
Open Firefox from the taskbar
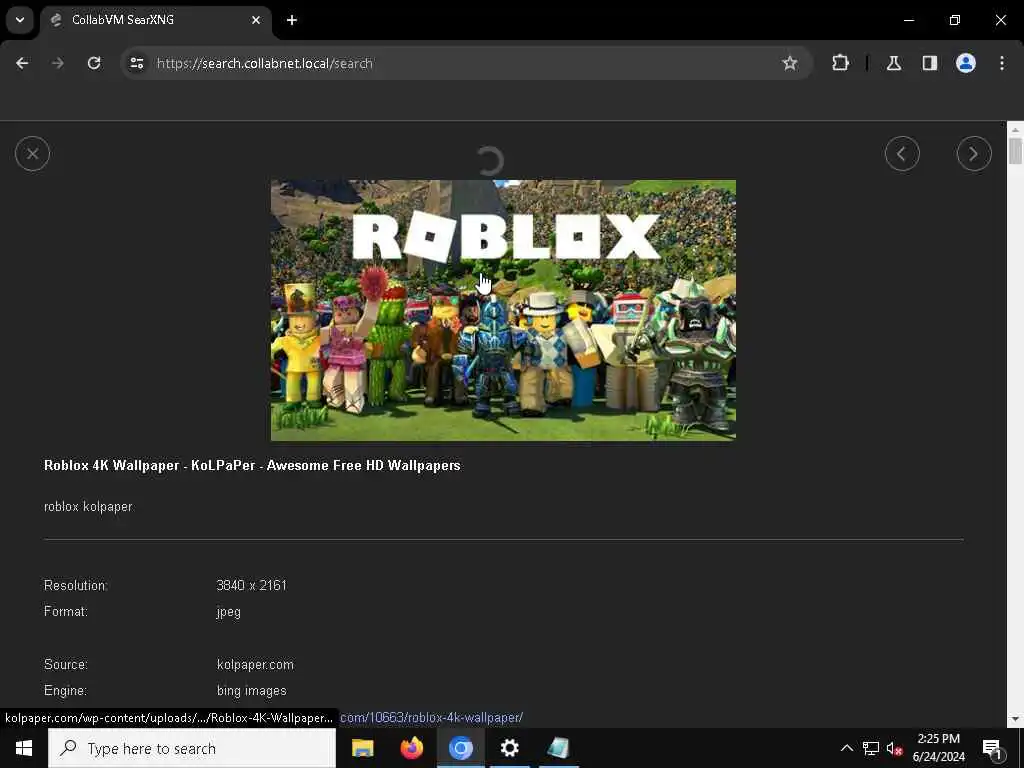coord(411,748)
